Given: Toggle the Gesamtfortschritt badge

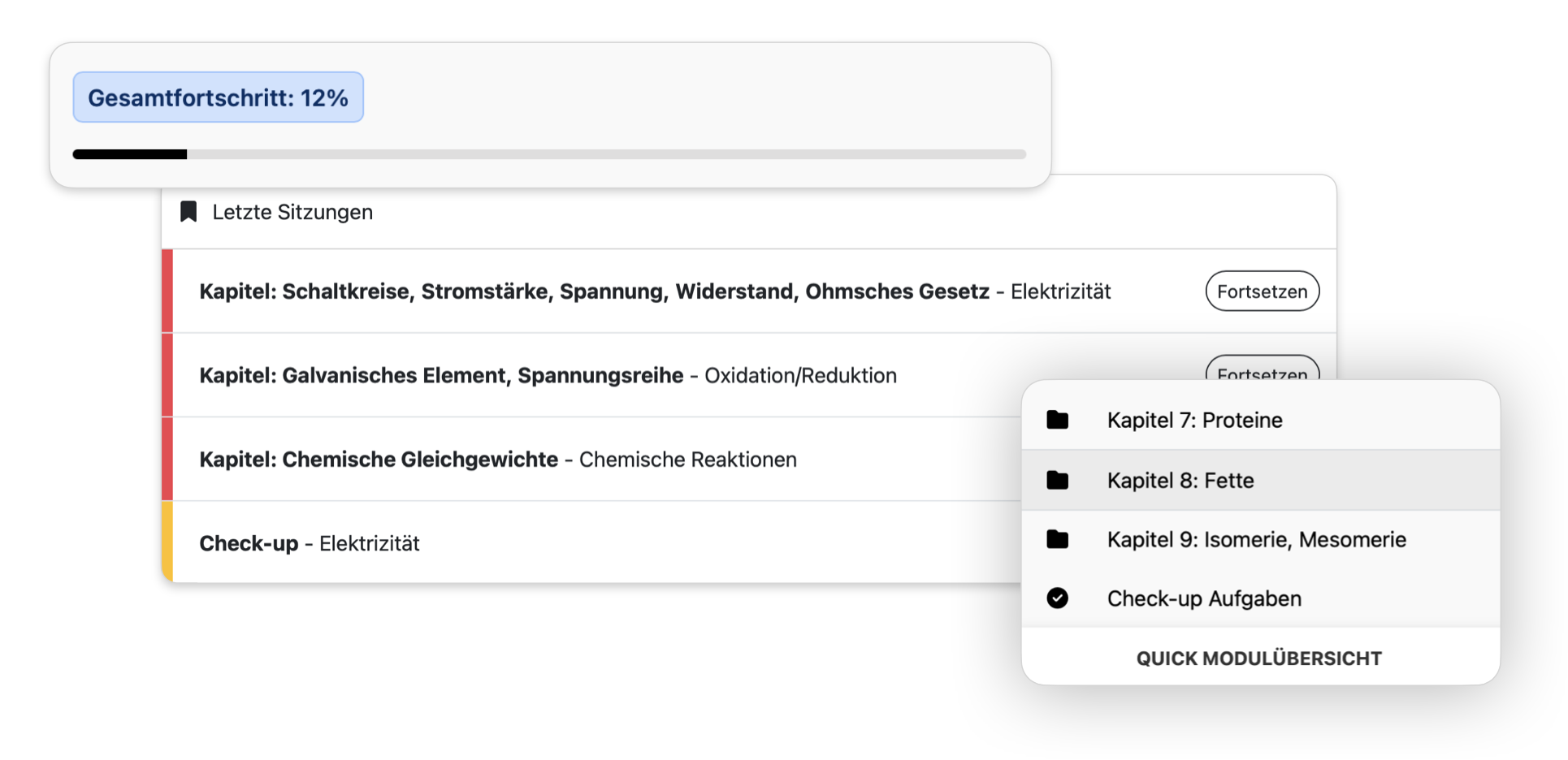Looking at the screenshot, I should pyautogui.click(x=218, y=97).
